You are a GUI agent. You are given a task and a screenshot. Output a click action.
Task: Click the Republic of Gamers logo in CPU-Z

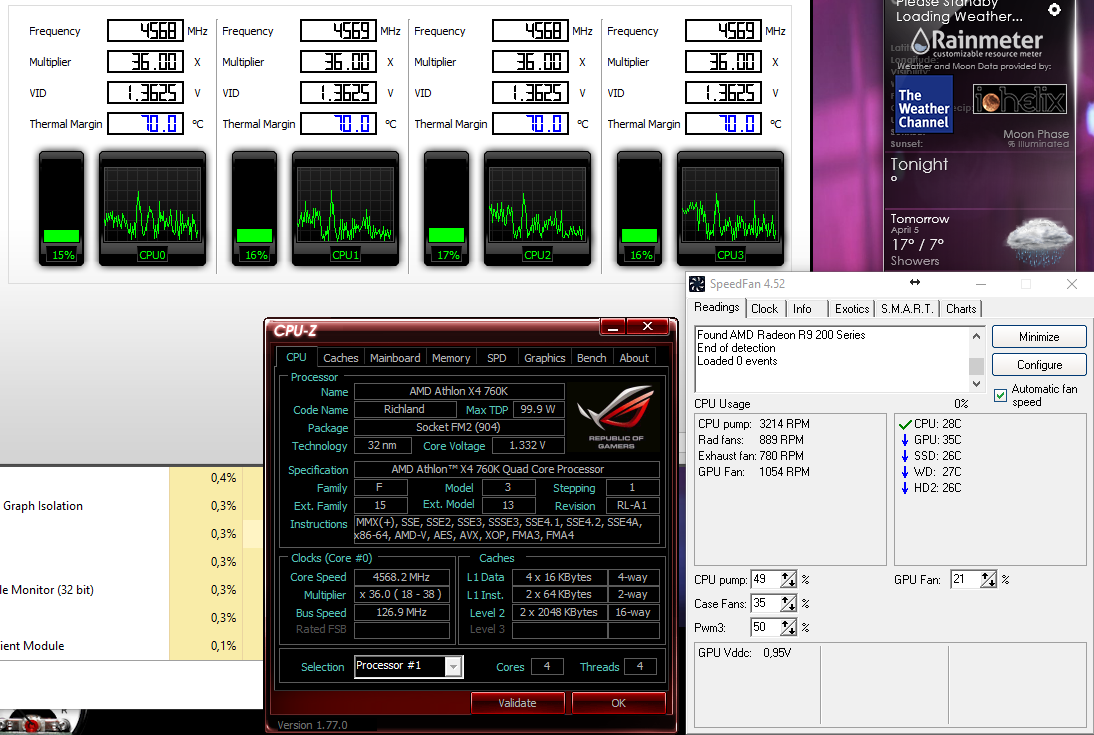coord(615,416)
